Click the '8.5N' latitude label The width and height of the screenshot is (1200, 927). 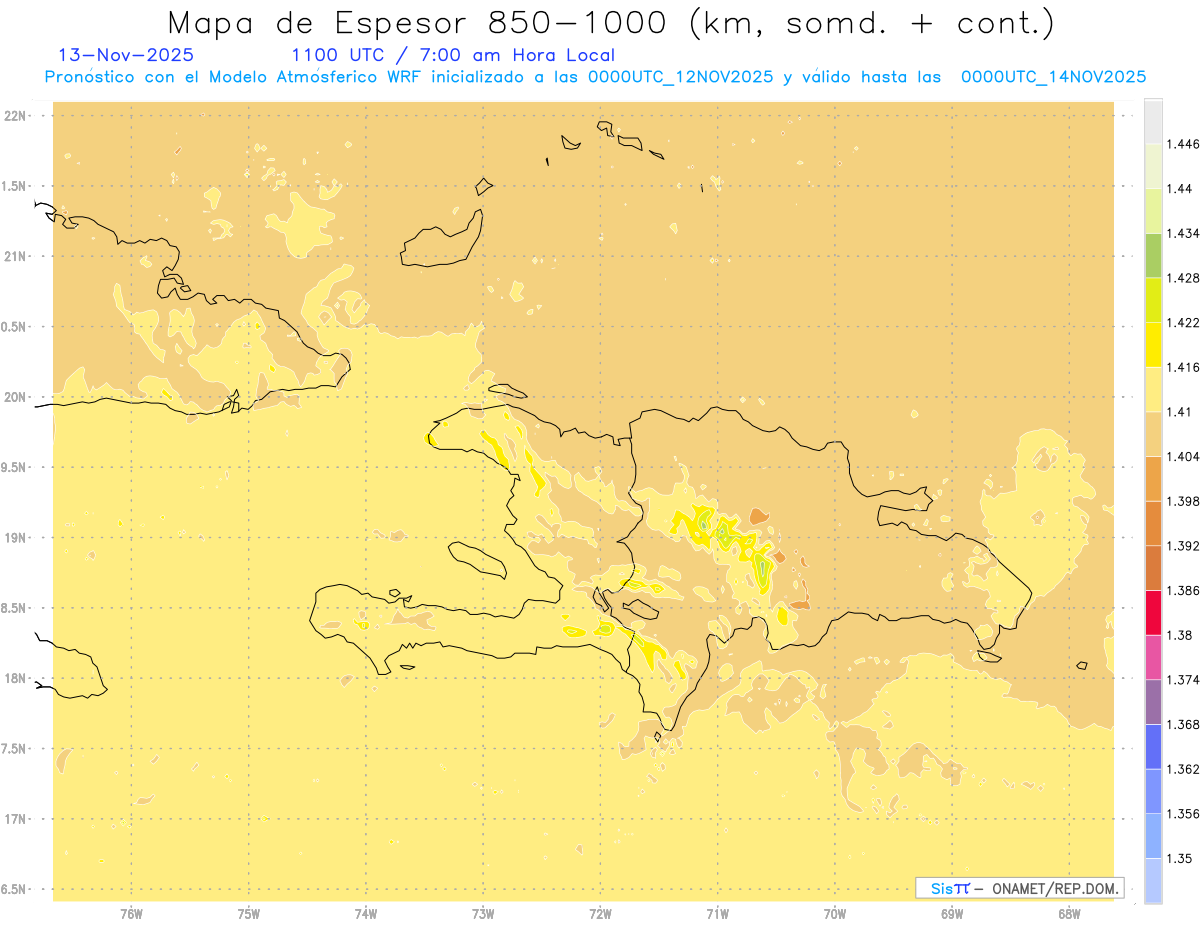14,608
